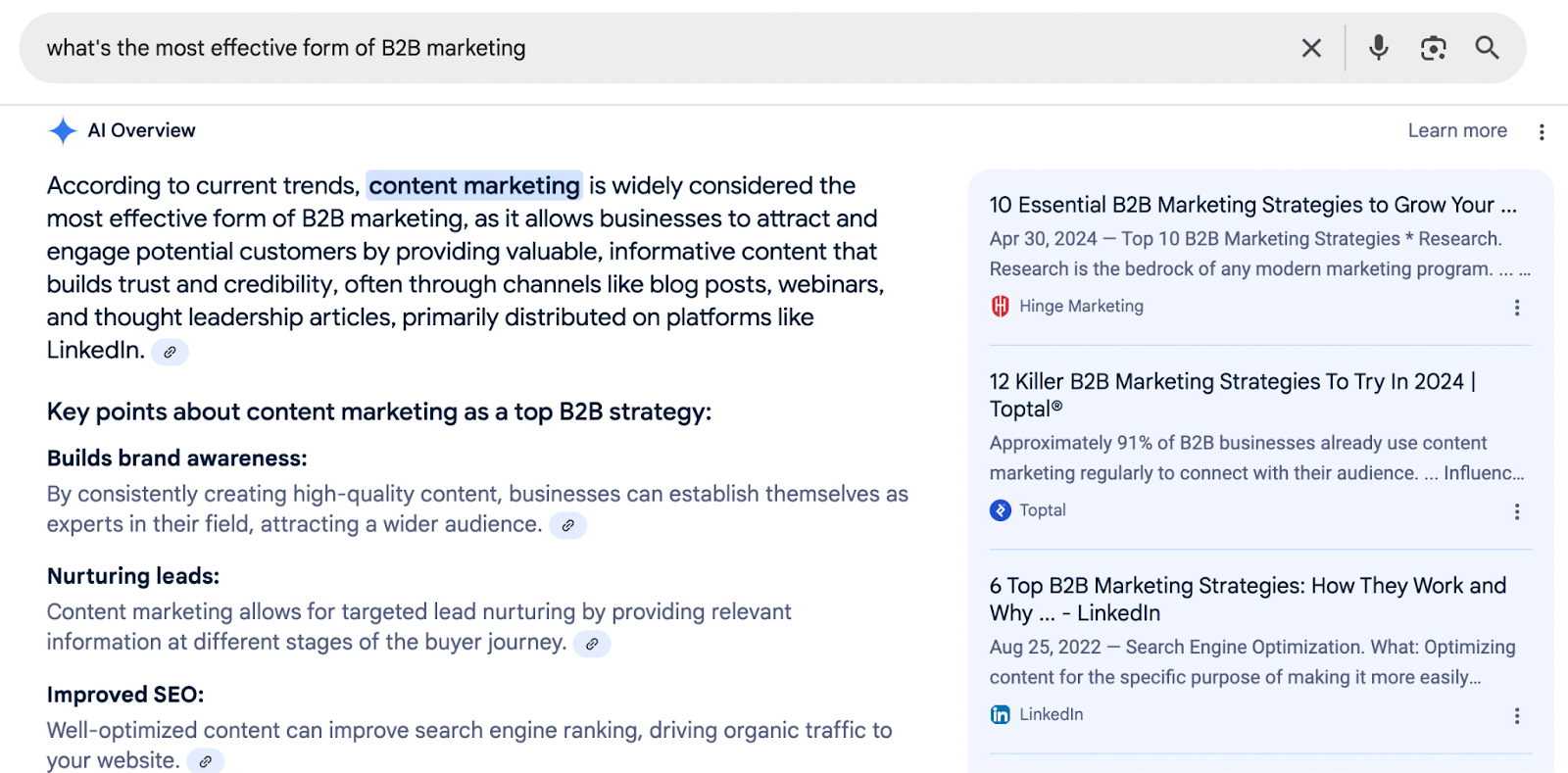Open source link after "buyer journey"

pos(592,644)
